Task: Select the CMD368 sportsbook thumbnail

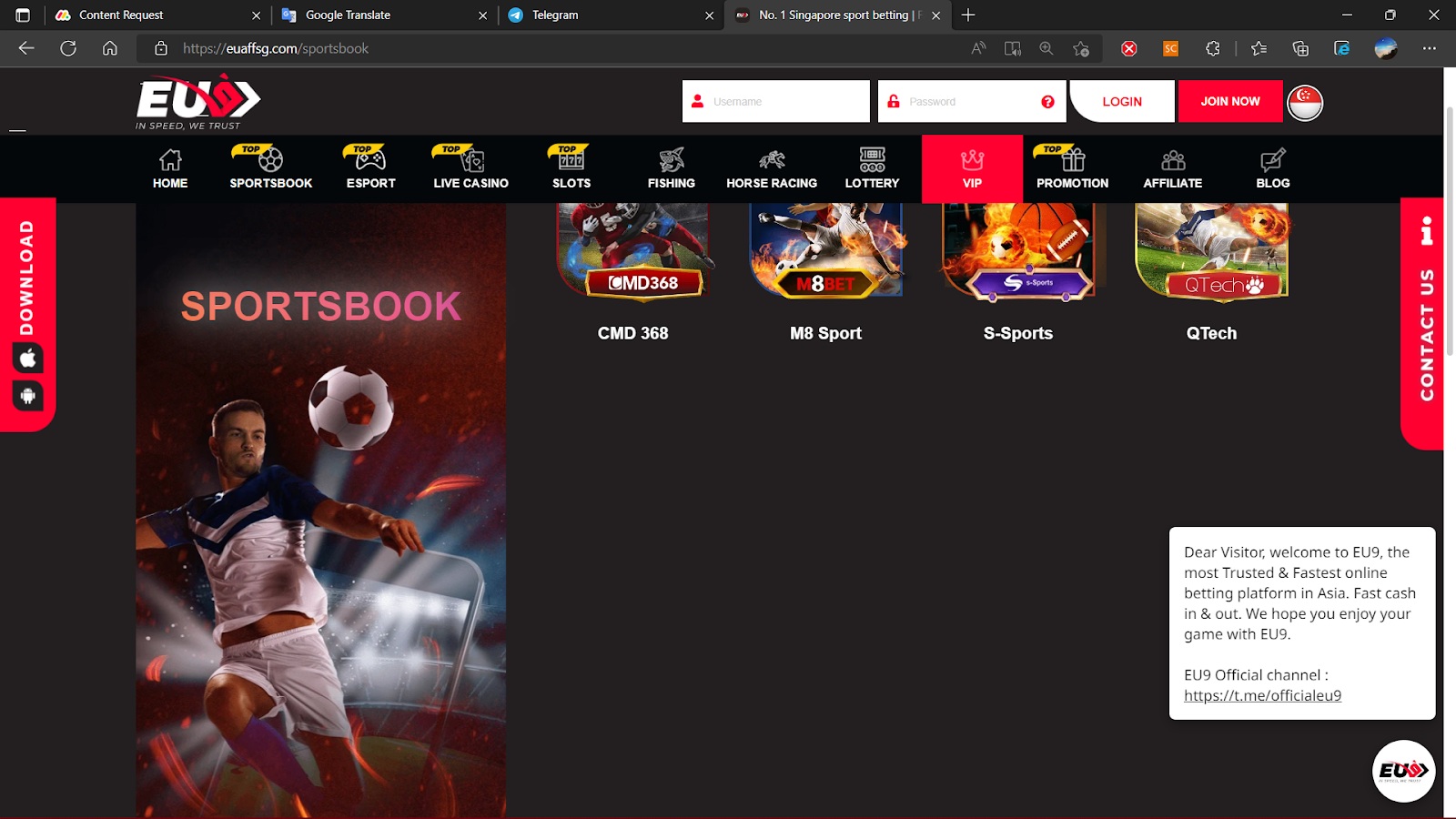Action: point(633,252)
